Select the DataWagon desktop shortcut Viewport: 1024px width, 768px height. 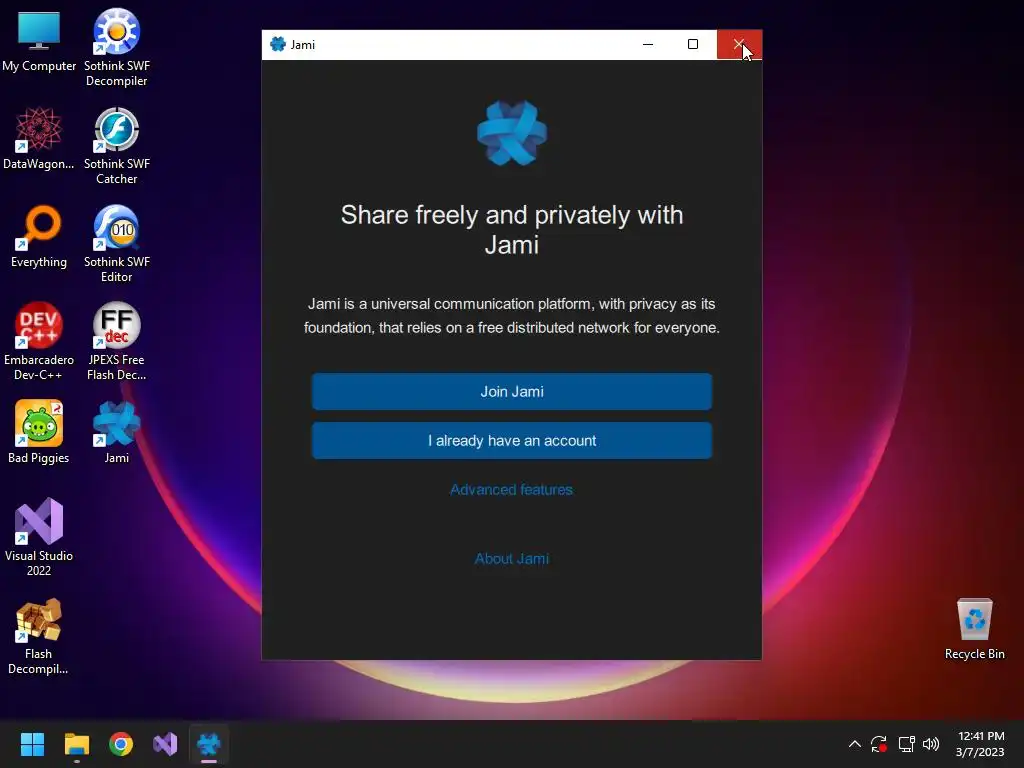pyautogui.click(x=39, y=138)
